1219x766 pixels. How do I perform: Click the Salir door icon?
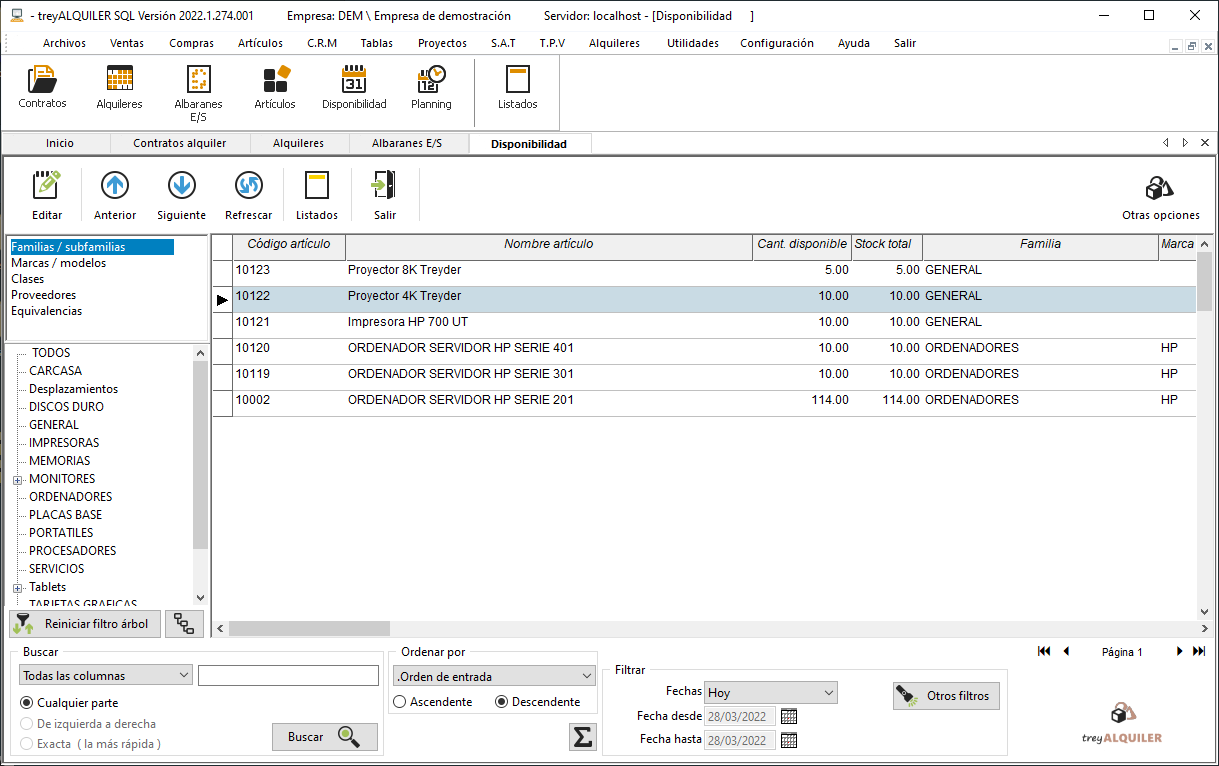[384, 185]
